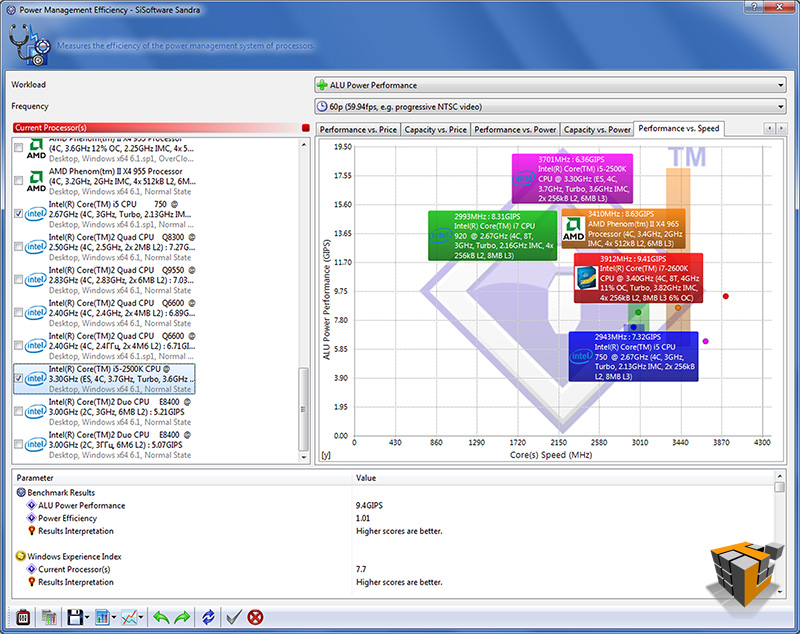Click the green plus icon in Workload box
The height and width of the screenshot is (634, 800).
click(x=322, y=85)
